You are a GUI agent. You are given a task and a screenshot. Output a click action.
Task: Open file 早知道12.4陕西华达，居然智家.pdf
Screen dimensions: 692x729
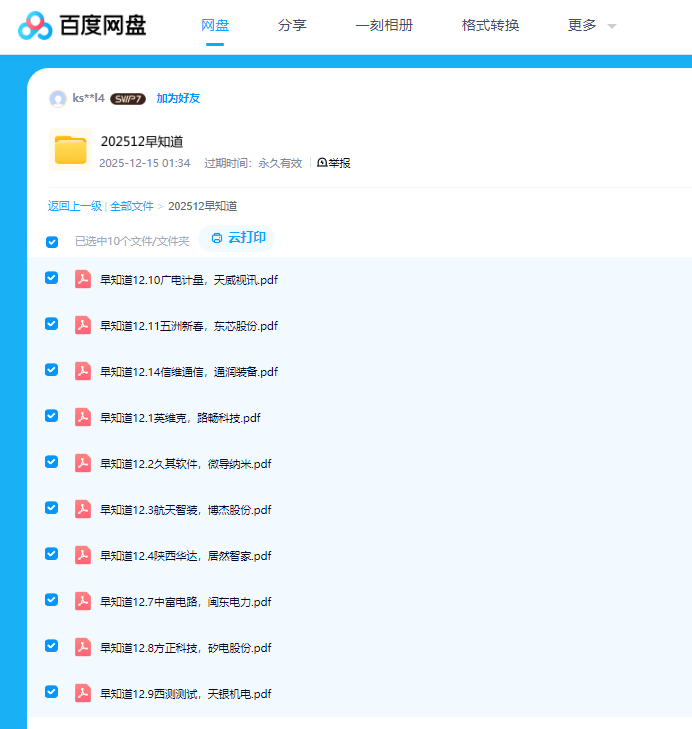click(x=186, y=556)
